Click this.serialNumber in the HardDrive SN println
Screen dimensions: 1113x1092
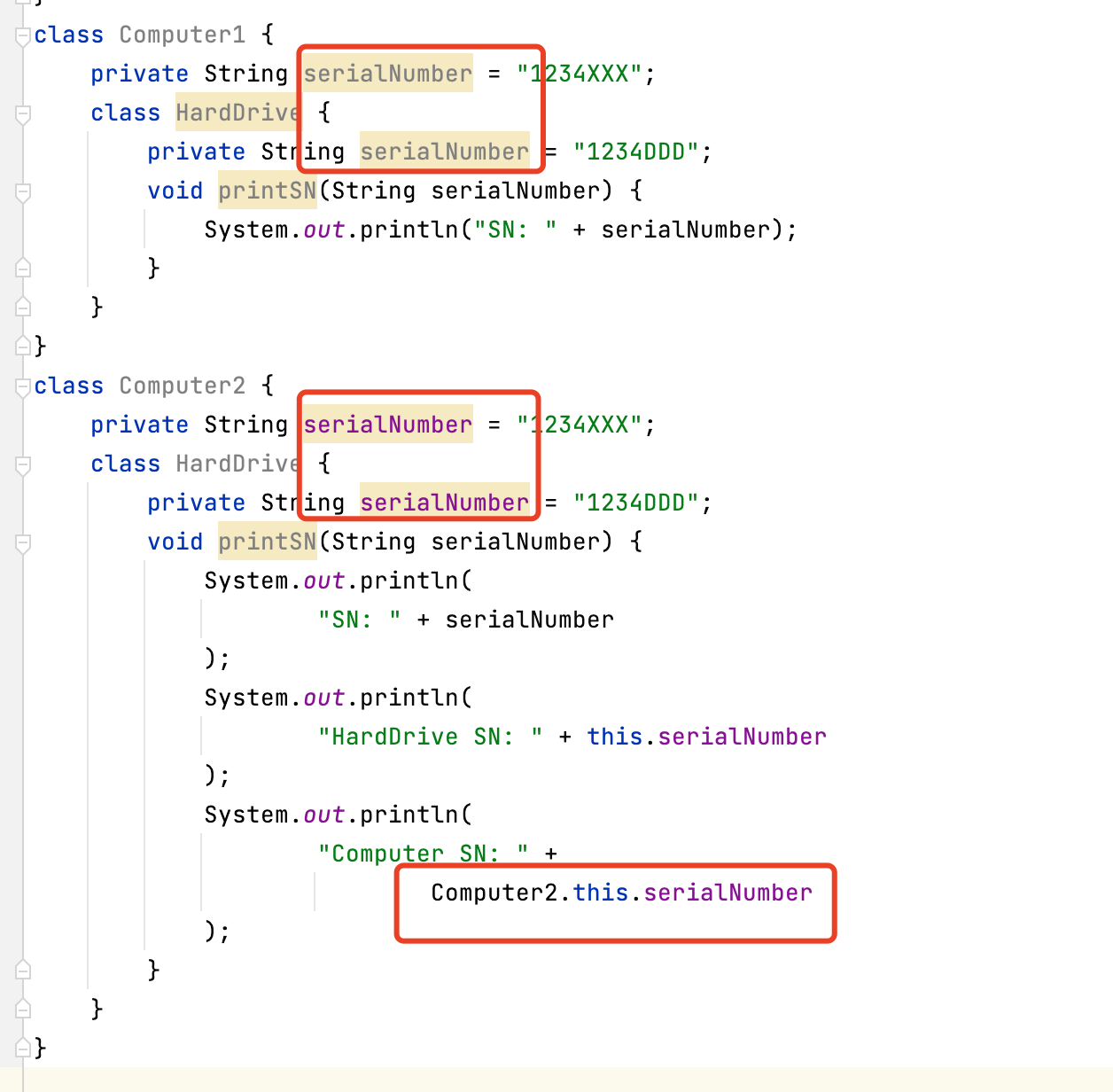(x=706, y=737)
